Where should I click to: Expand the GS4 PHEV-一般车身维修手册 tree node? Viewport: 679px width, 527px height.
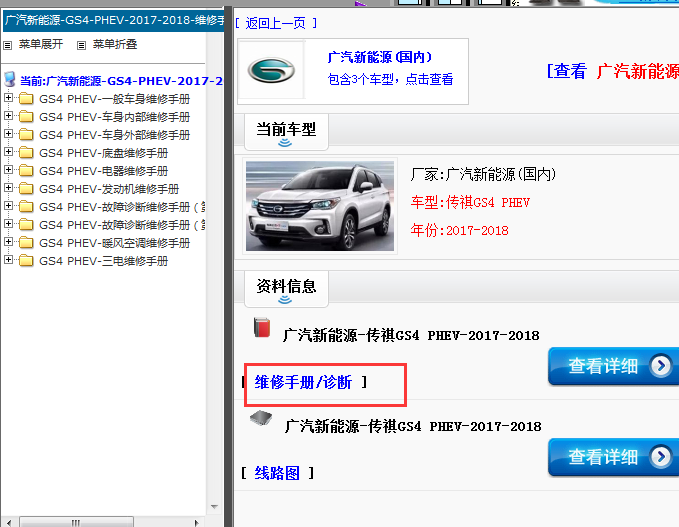point(8,98)
